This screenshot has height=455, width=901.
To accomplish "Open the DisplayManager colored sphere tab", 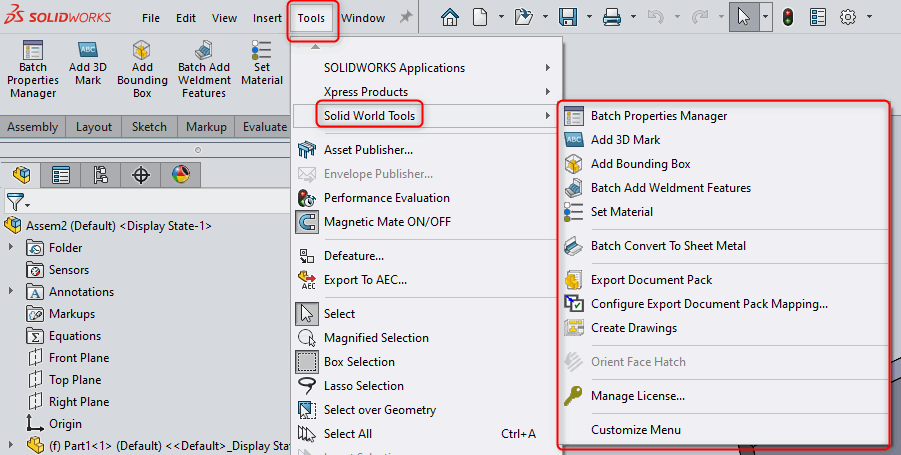I will [180, 175].
